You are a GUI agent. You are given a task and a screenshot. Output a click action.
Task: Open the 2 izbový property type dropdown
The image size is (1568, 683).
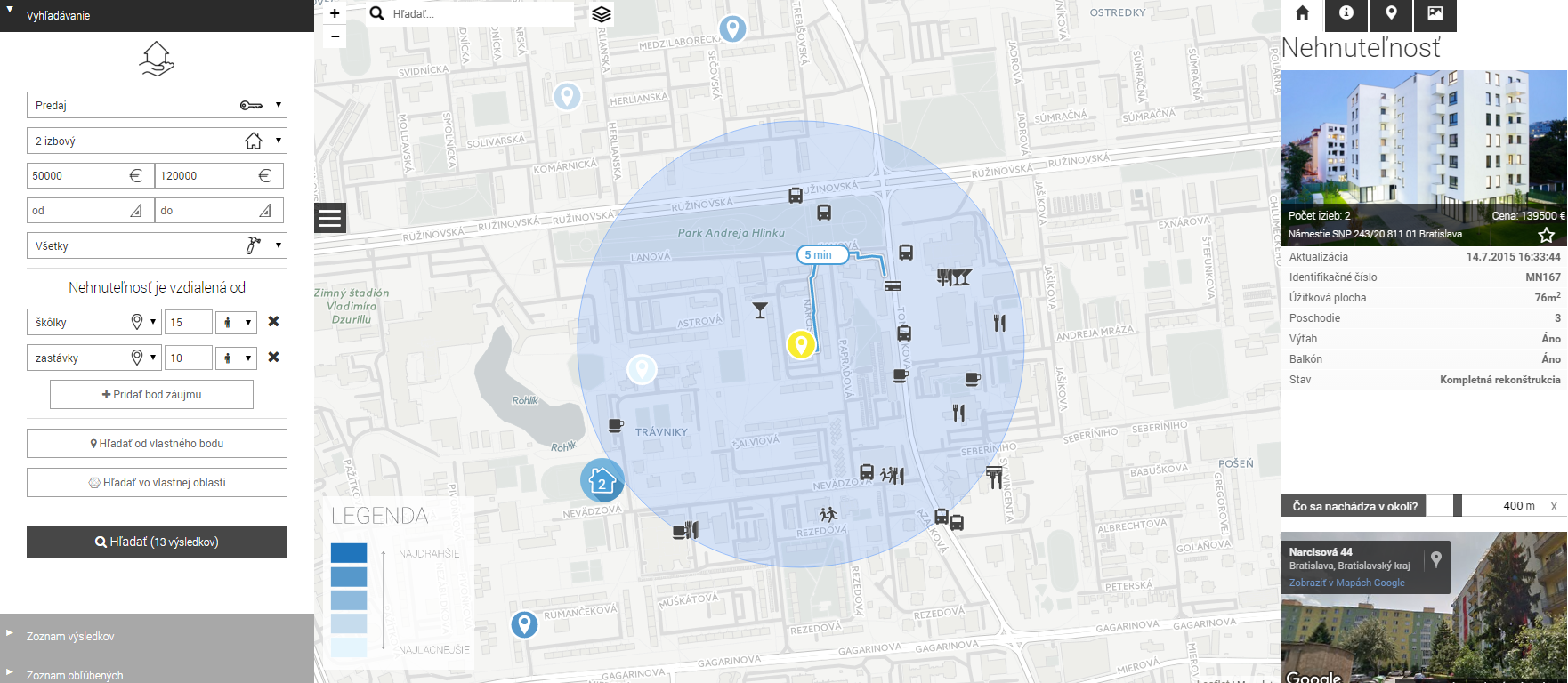click(x=157, y=141)
